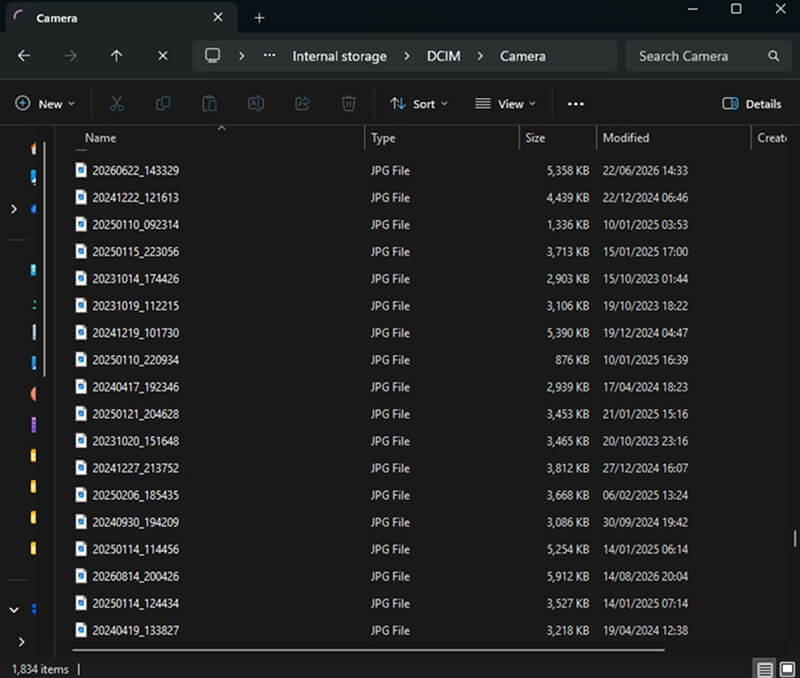Select file 20231019_112215
The width and height of the screenshot is (800, 678).
point(136,306)
